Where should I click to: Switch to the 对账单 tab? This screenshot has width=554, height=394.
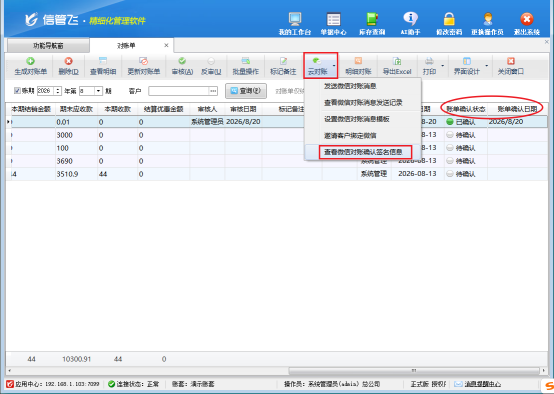click(x=126, y=46)
